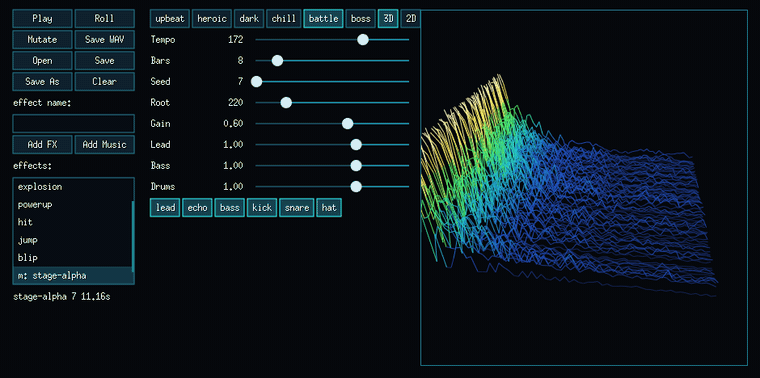Select the boss preset

pyautogui.click(x=361, y=19)
